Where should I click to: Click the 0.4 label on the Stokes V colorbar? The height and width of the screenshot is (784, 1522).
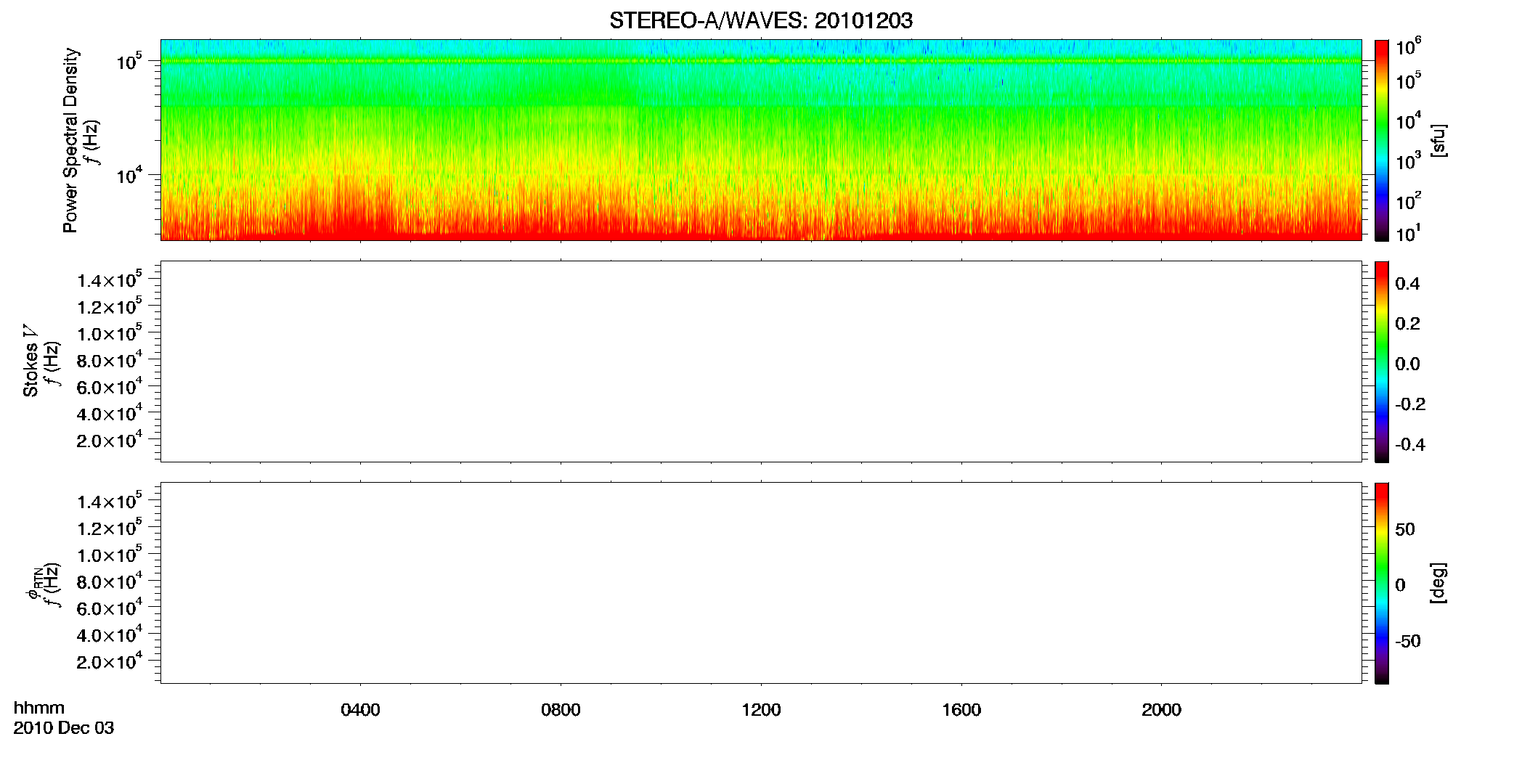(1407, 284)
